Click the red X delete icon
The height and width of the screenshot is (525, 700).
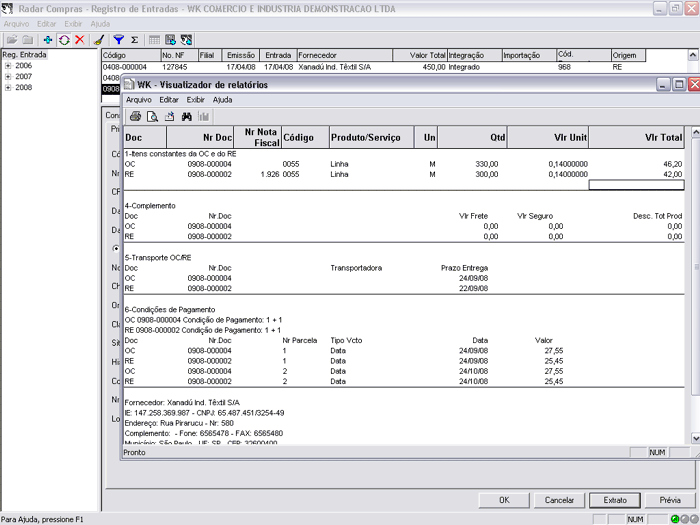click(x=79, y=39)
